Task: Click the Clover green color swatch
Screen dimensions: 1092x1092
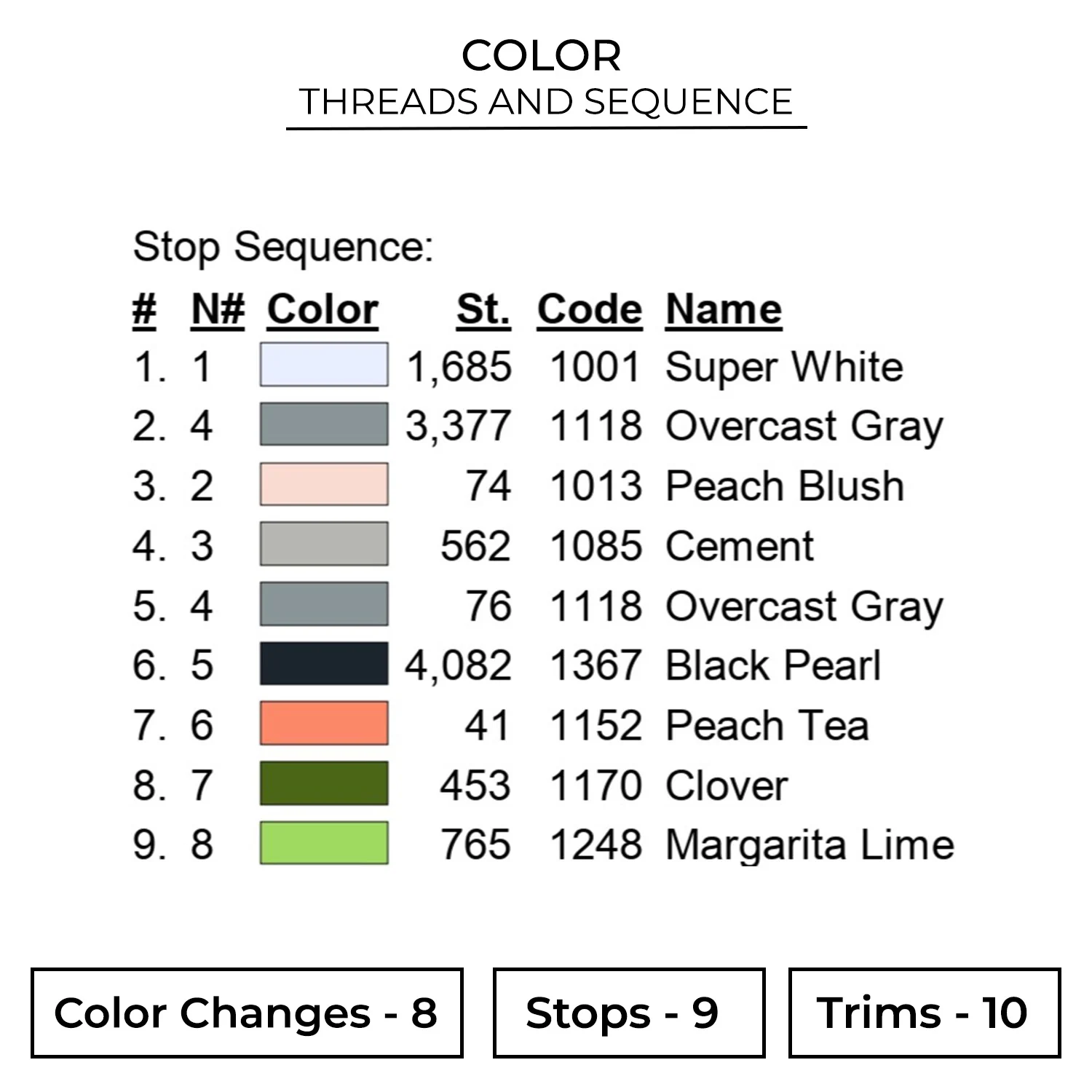Action: point(324,784)
